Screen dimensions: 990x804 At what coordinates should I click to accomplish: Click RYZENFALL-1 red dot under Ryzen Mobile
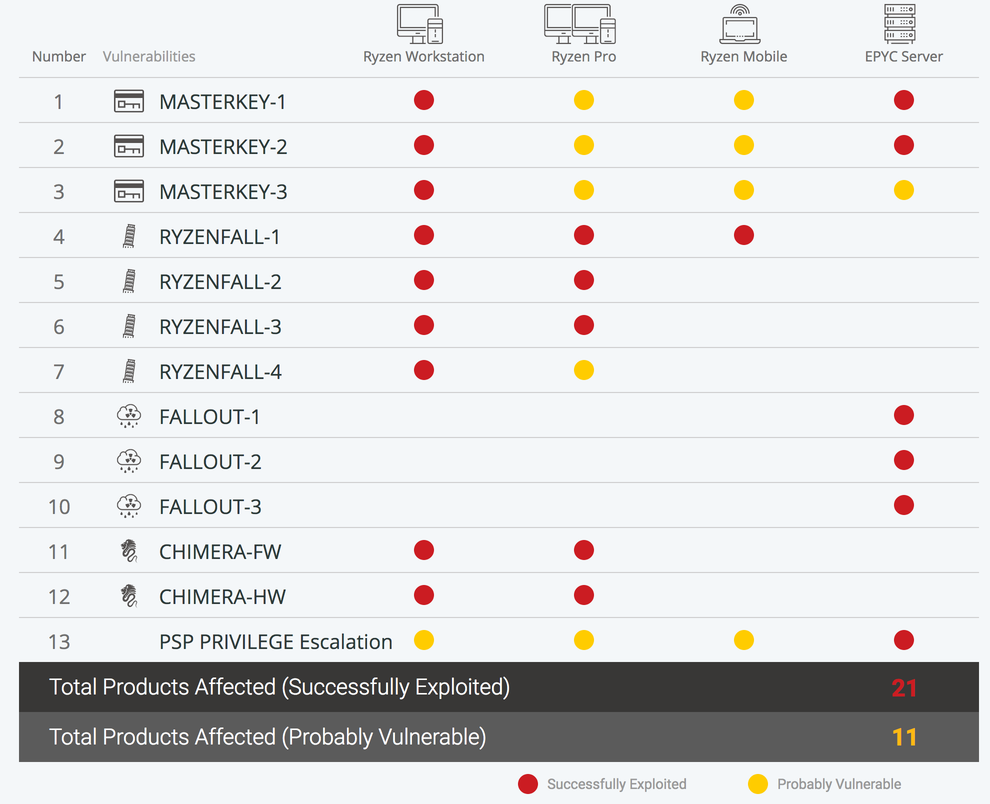click(x=744, y=235)
